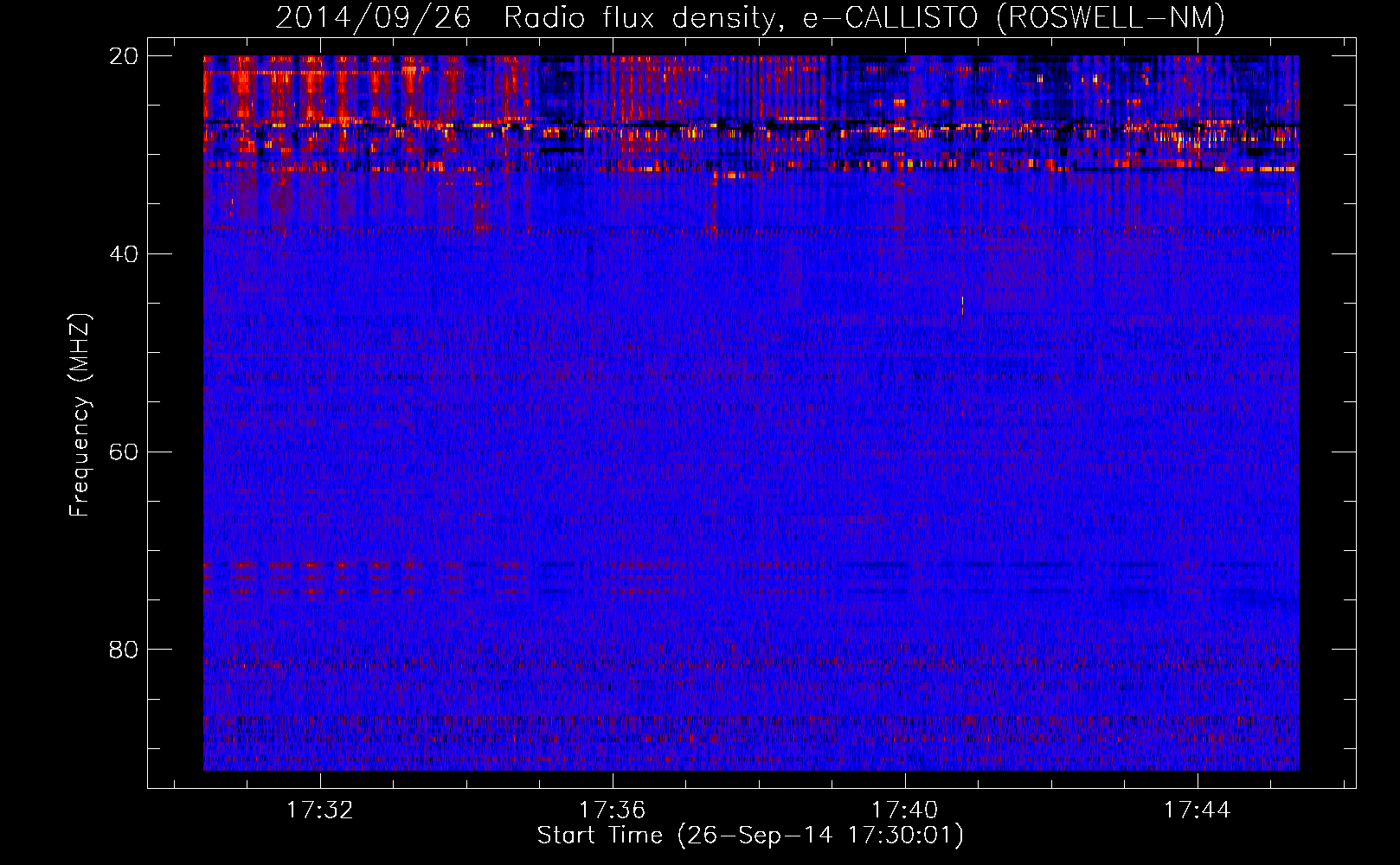Viewport: 1400px width, 865px height.
Task: Click the small yellow spike near 17:40 at 45 MHz
Action: 962,304
